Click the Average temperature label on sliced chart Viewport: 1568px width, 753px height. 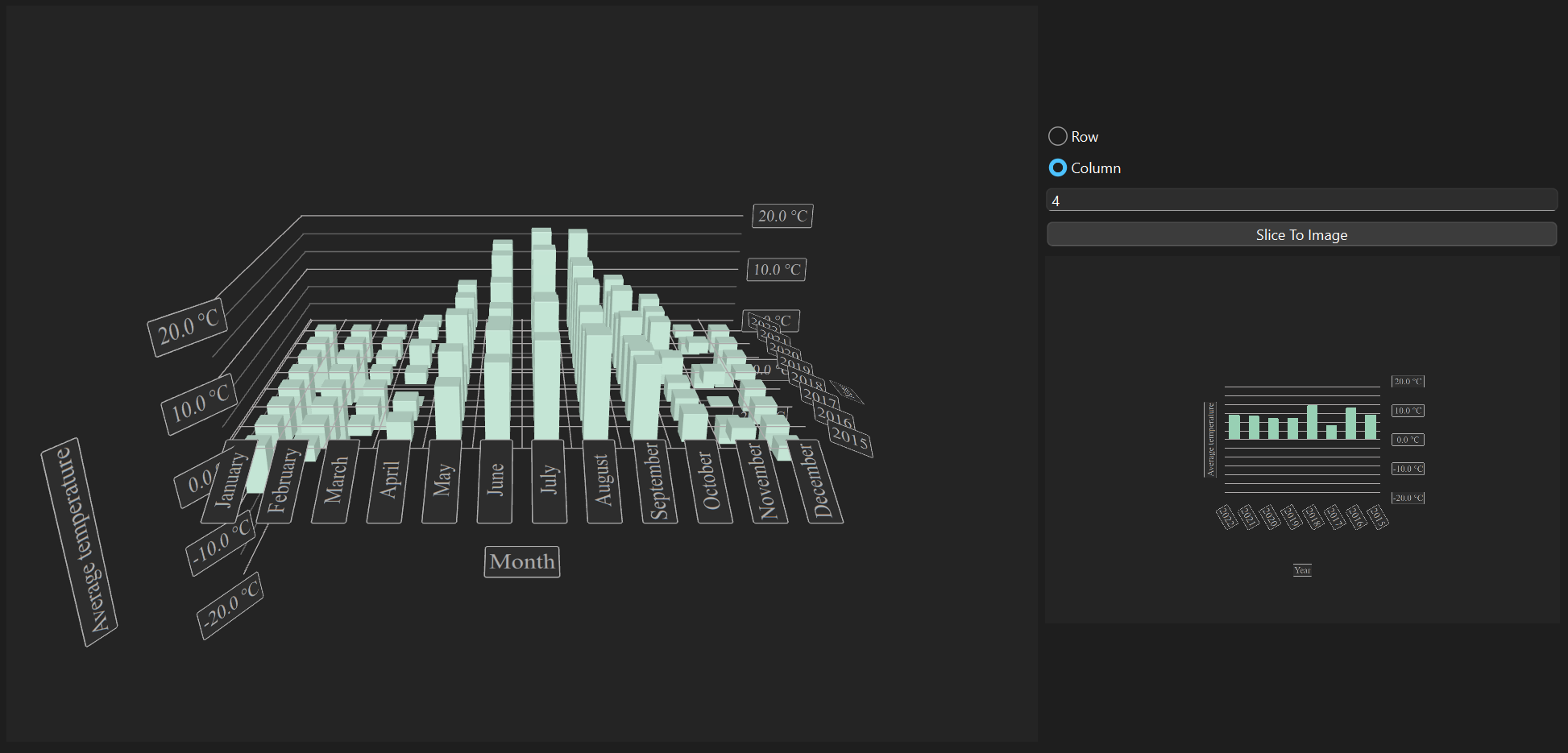point(1210,439)
